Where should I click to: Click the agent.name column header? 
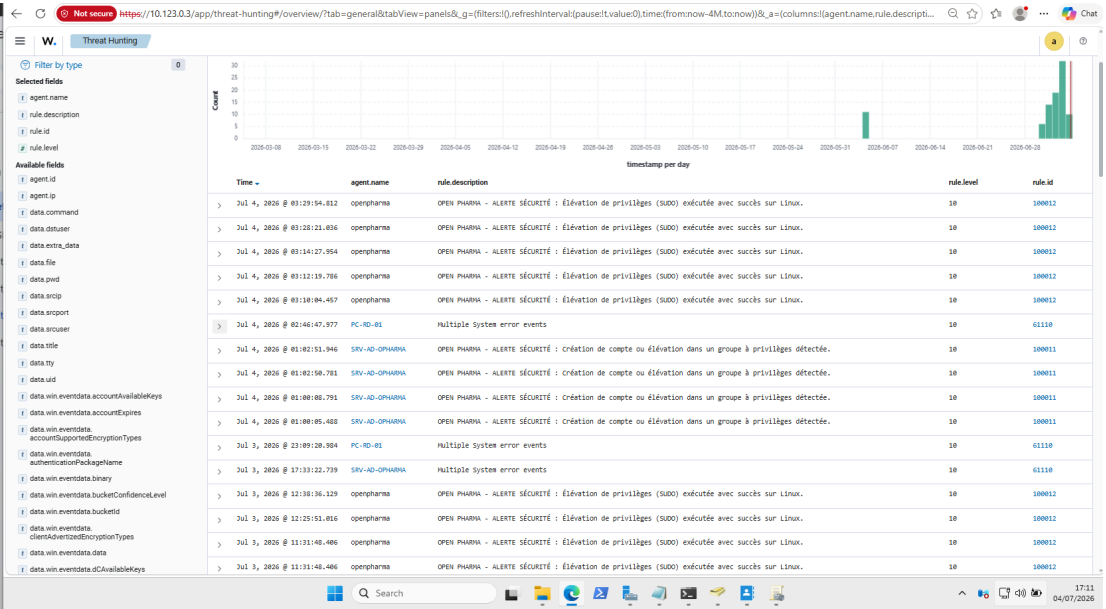pos(370,183)
